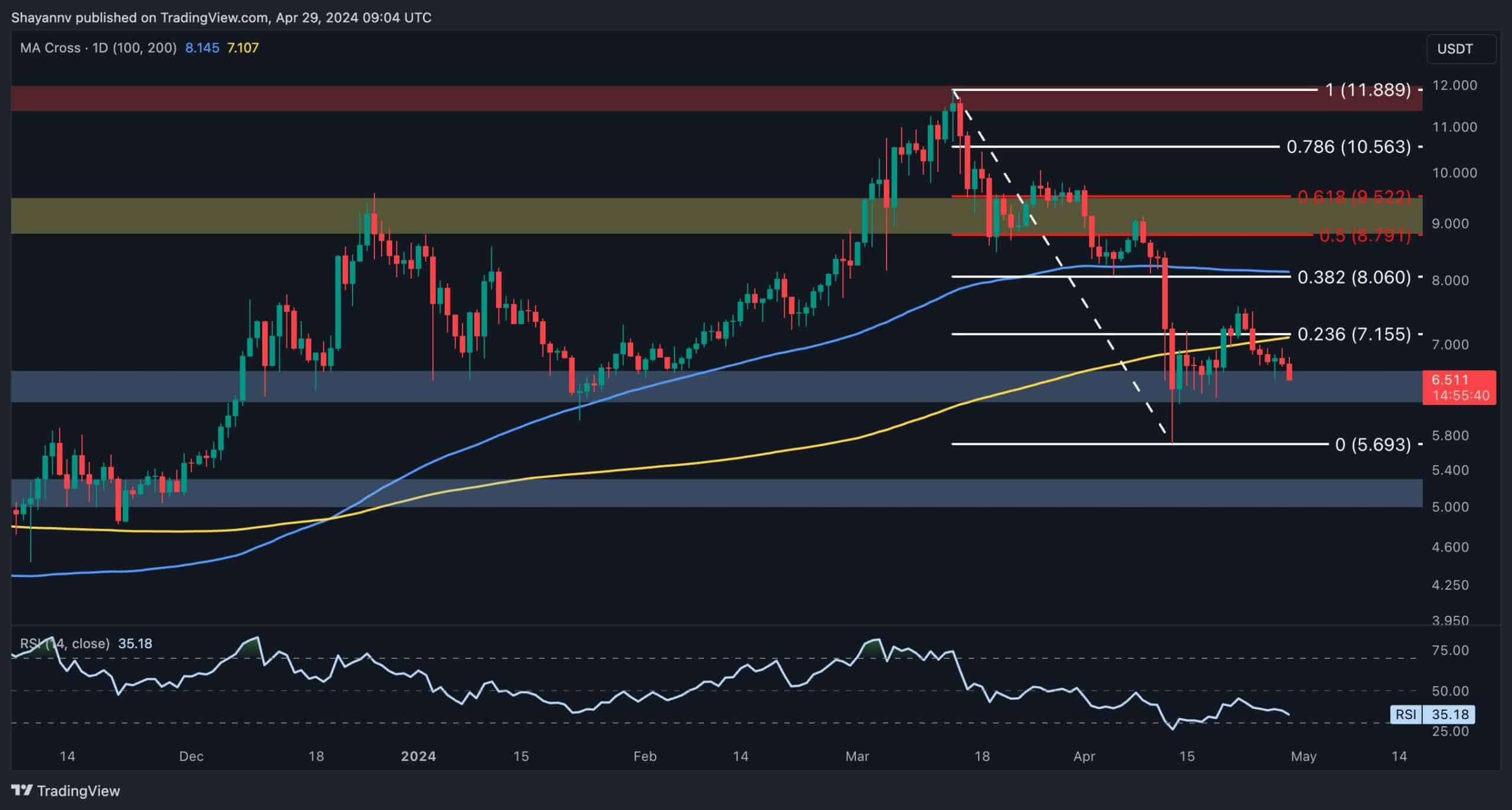Select the 0.786 (10.563) Fibonacci label
Screen dimensions: 1512x810
(x=1348, y=146)
